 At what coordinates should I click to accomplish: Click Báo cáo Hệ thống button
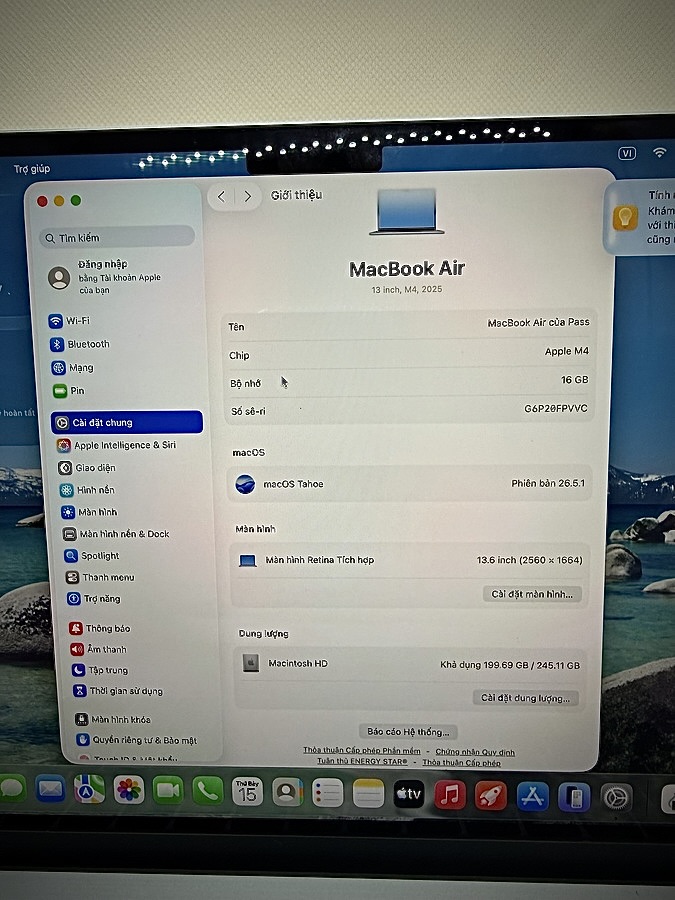408,731
